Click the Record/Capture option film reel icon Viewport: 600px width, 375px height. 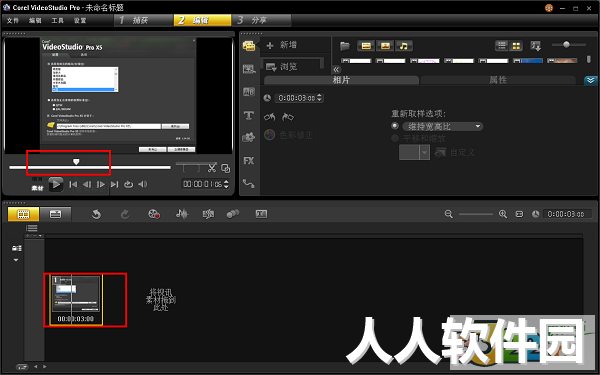coord(154,214)
